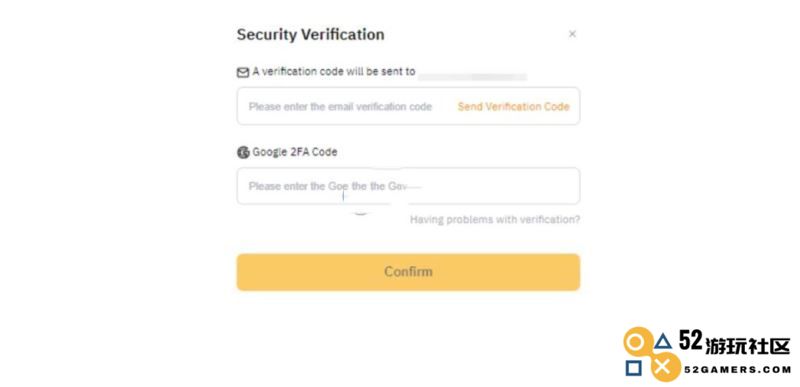This screenshot has width=800, height=387.
Task: Click the blue square symbol in logo
Action: [x=634, y=368]
